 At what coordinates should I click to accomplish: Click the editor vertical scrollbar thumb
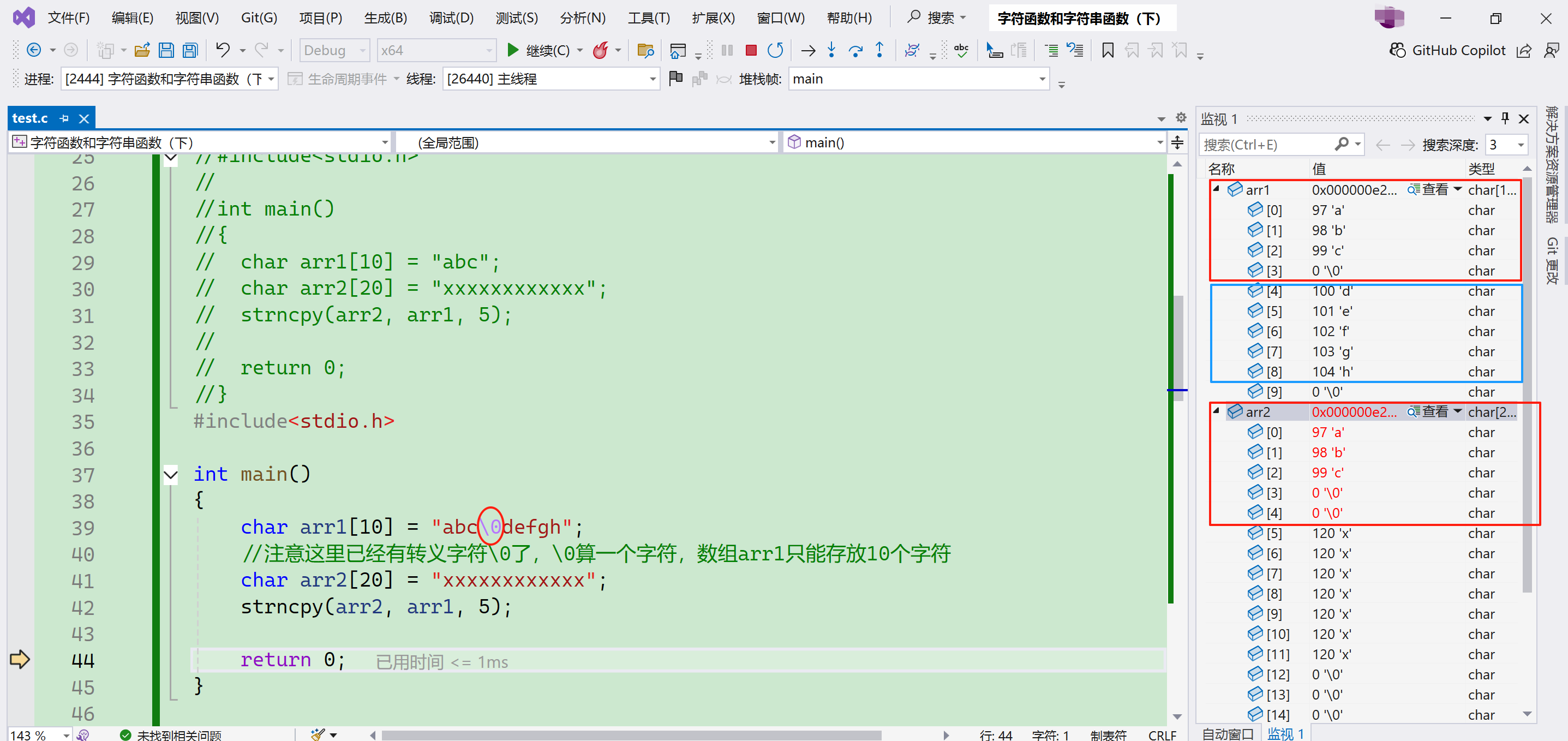coord(1178,347)
